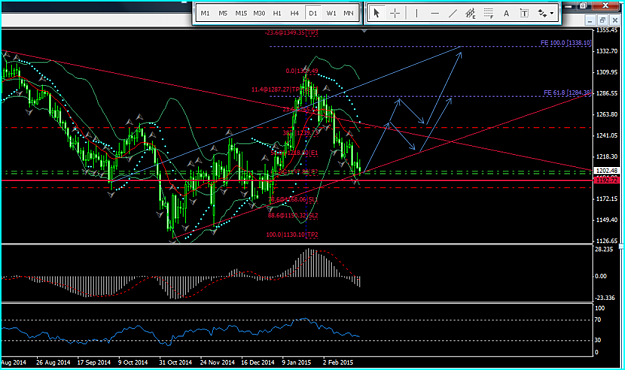
Task: Click the 1332.70 price scale value
Action: pos(607,51)
